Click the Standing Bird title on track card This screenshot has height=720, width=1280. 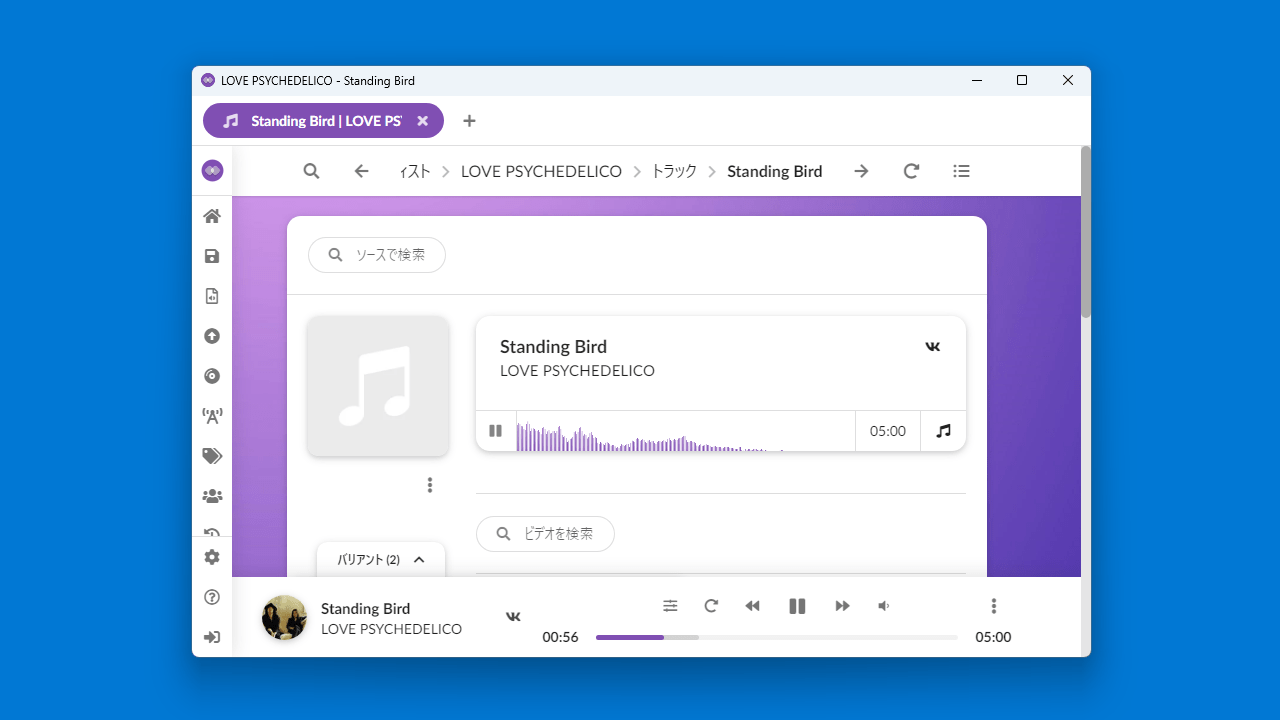point(553,347)
